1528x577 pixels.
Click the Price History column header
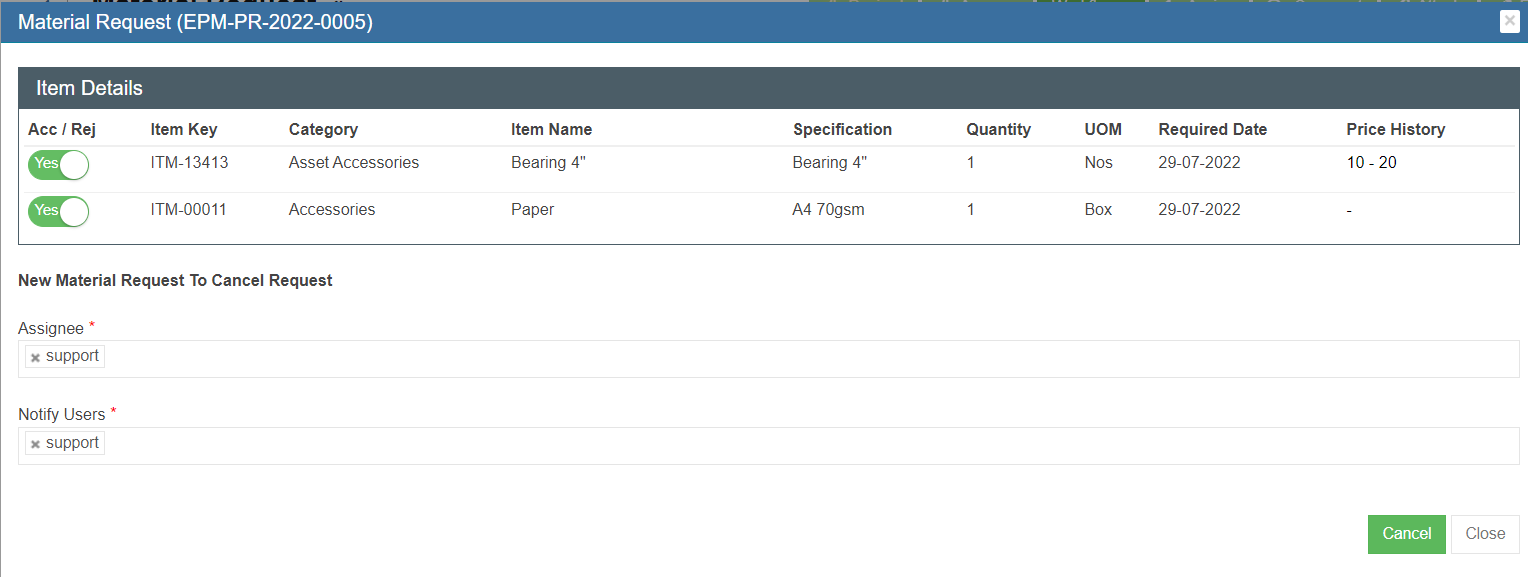[x=1395, y=129]
